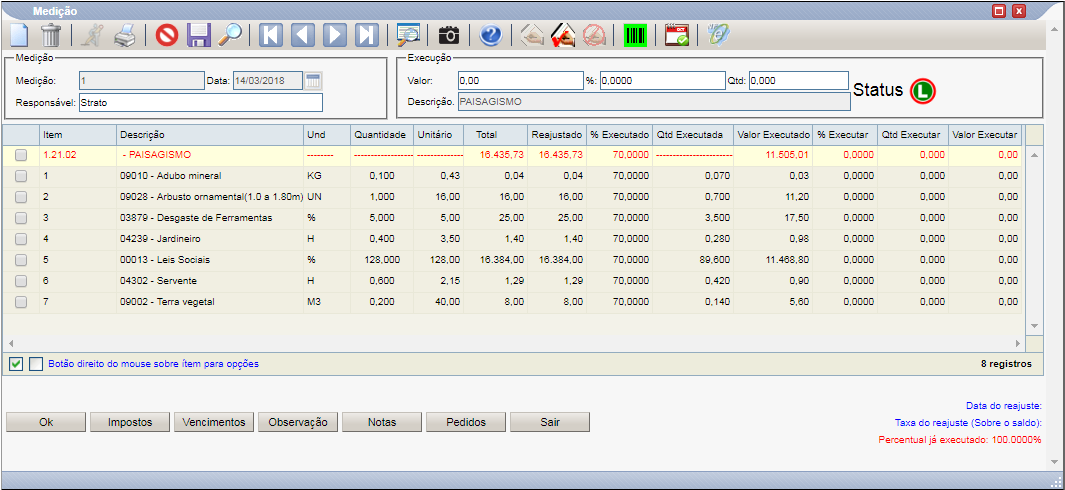Screen dimensions: 1065x490
Task: Tick checkbox for Adubo mineral row
Action: (x=21, y=176)
